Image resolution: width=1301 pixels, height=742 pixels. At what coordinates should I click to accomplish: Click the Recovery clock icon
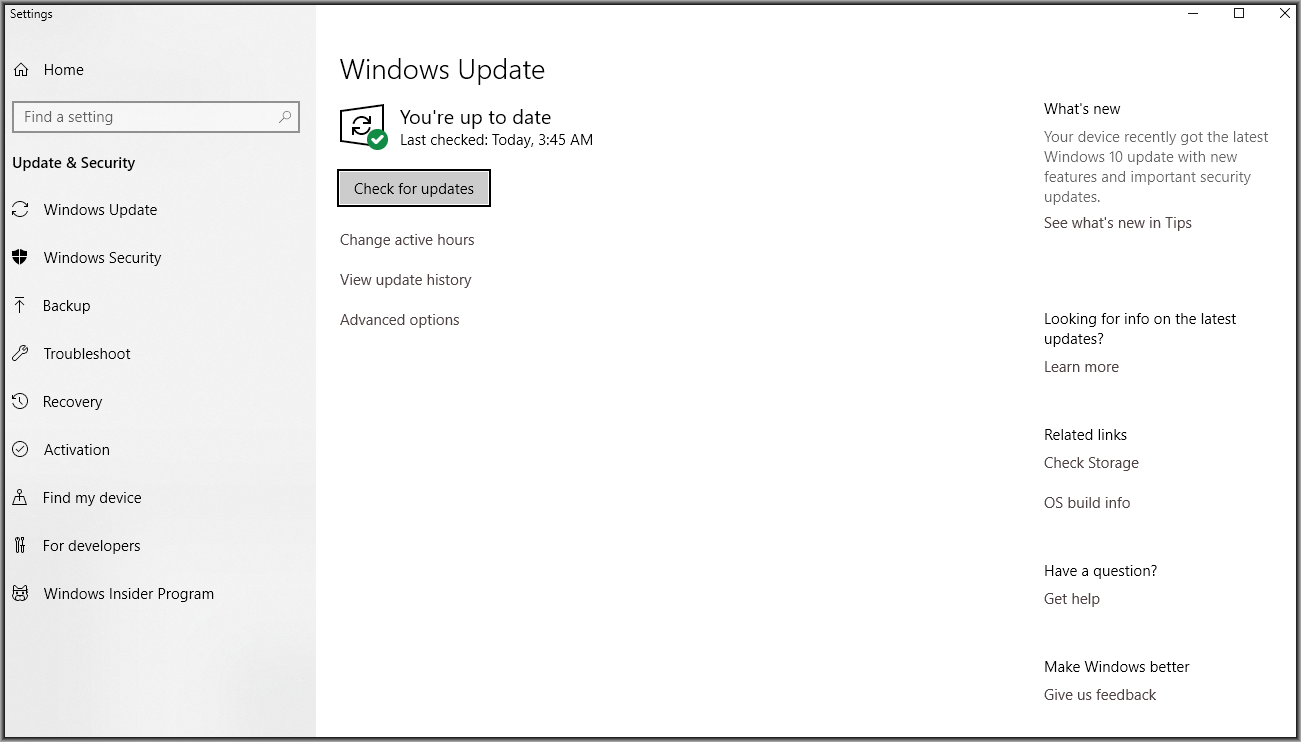[x=20, y=402]
